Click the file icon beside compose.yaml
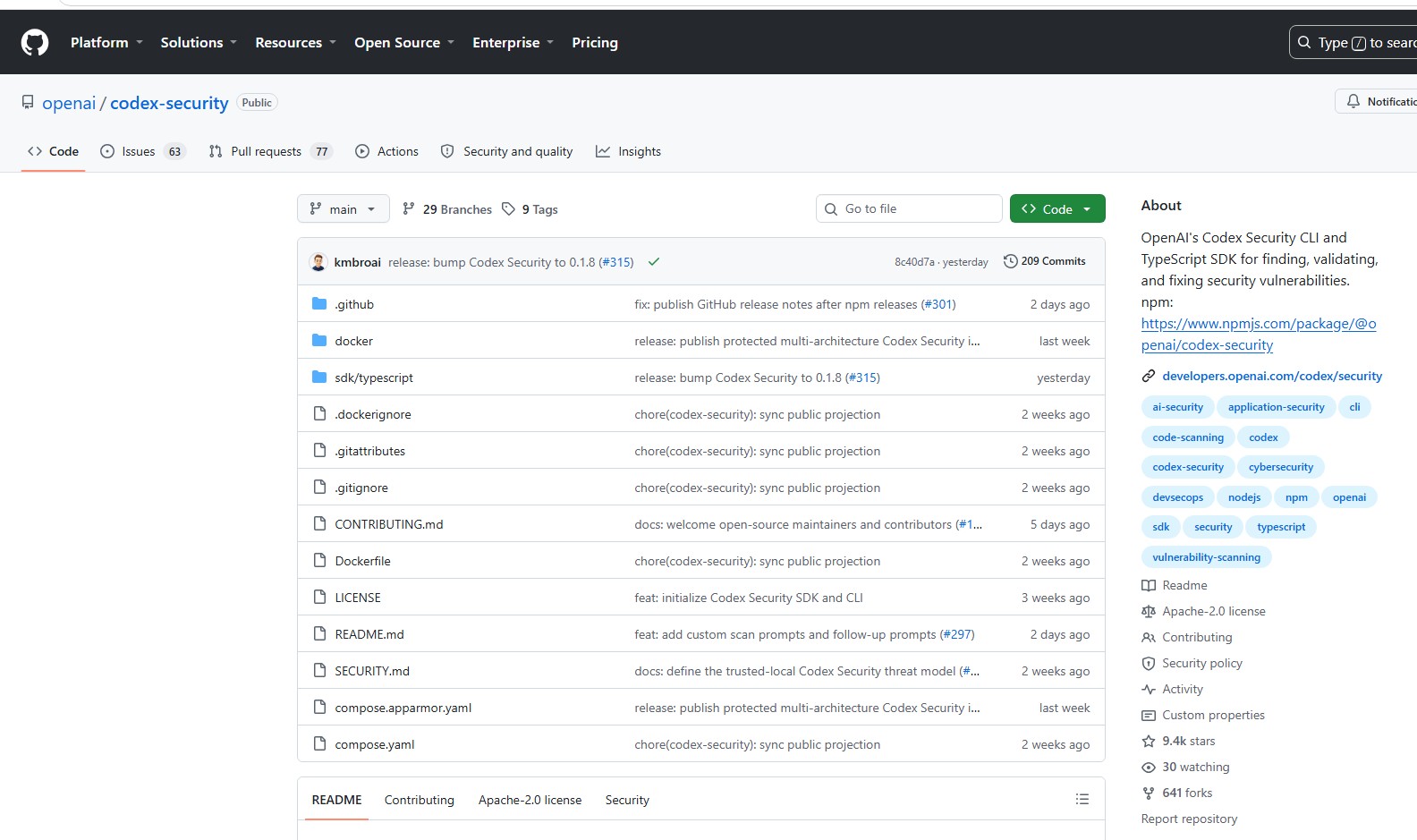This screenshot has height=840, width=1417. click(x=319, y=744)
